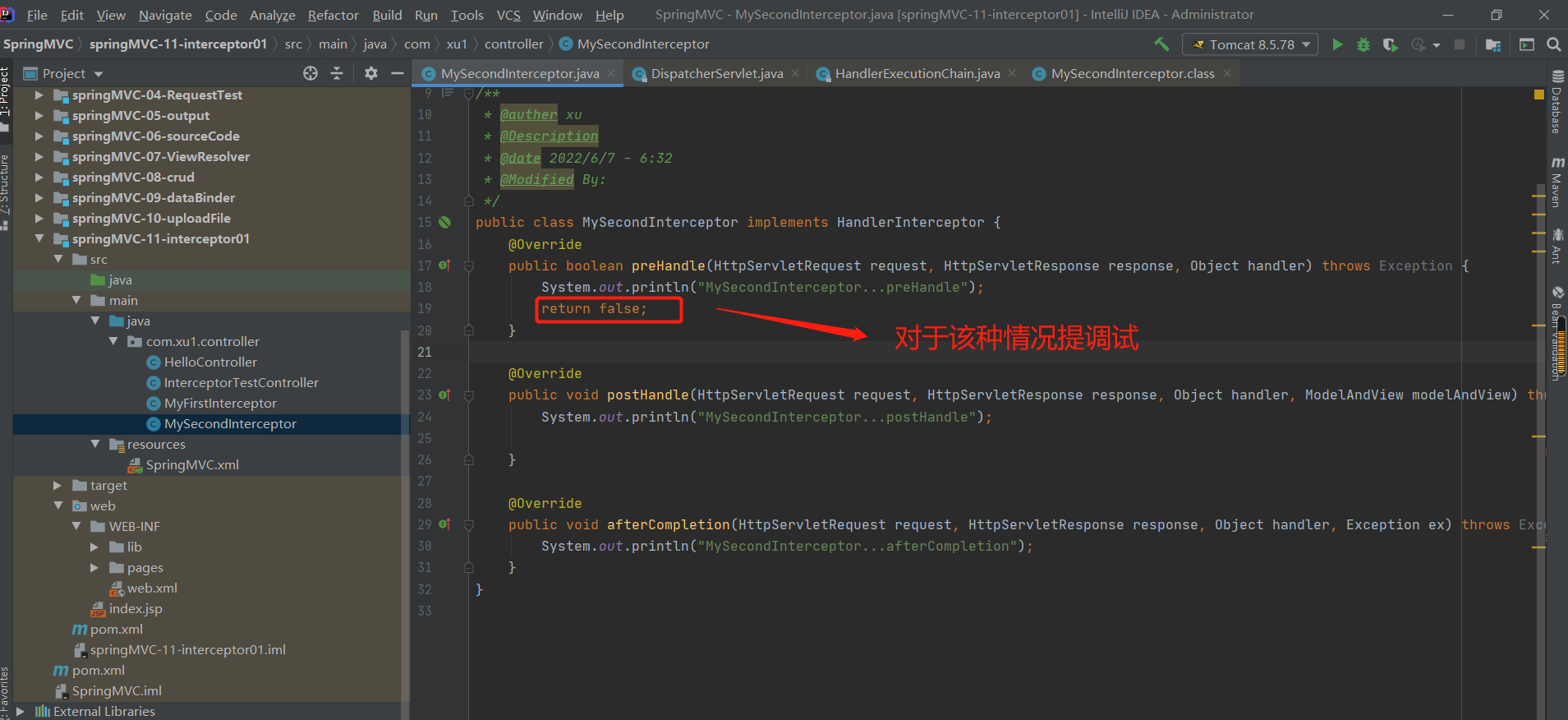Open Project Structure toolbar icon
The image size is (1568, 720).
(x=1493, y=44)
